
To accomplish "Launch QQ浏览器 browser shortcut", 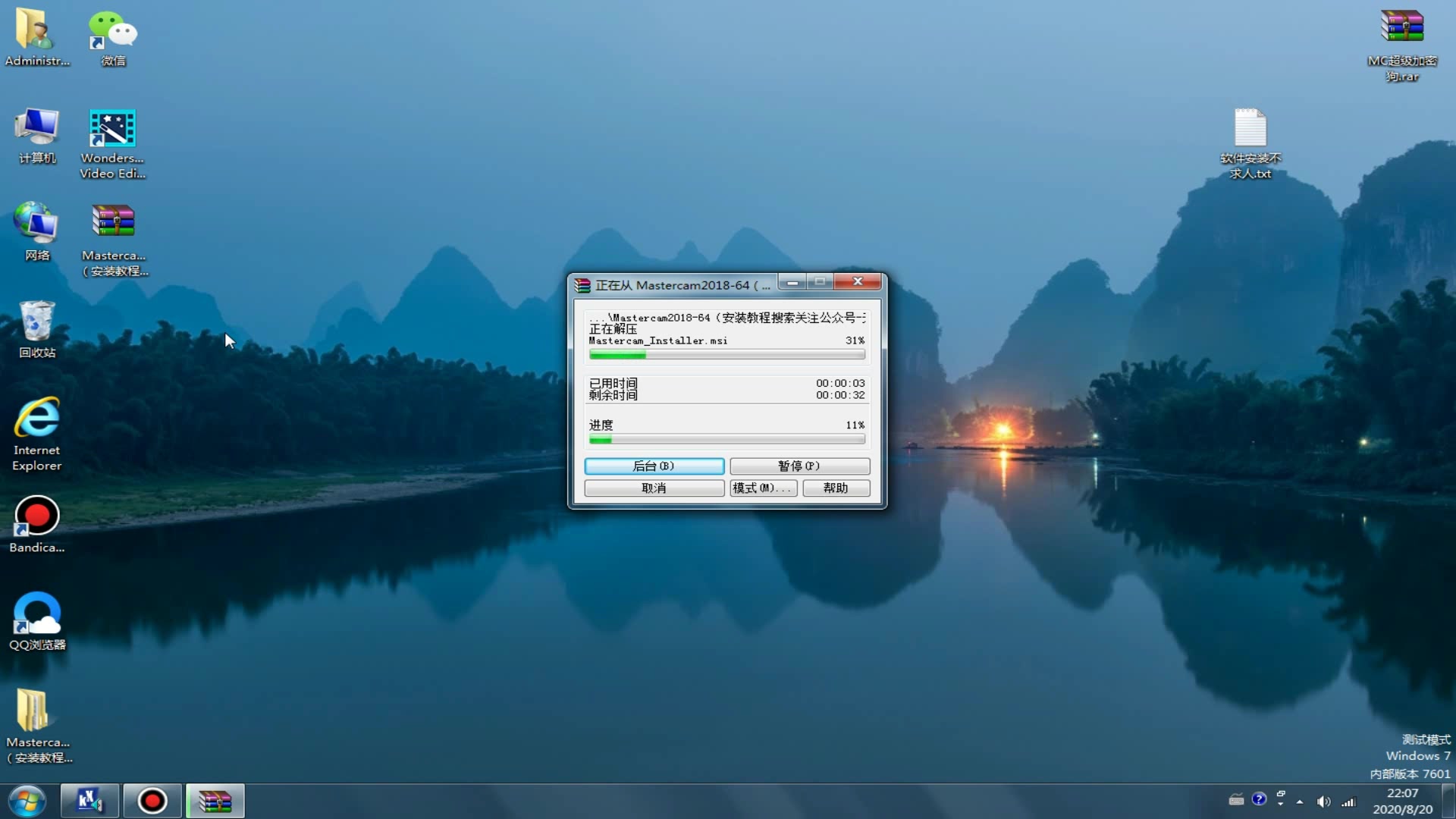I will click(x=36, y=620).
